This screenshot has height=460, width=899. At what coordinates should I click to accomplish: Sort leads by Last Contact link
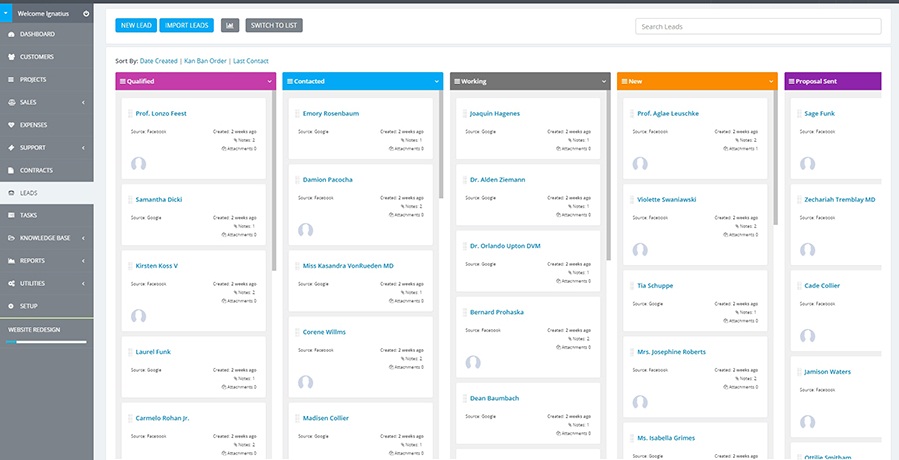click(250, 61)
